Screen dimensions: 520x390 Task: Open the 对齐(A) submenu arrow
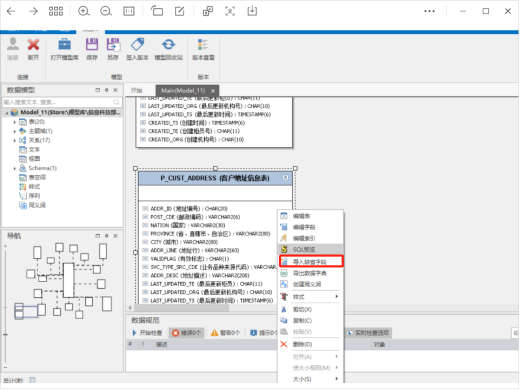pyautogui.click(x=337, y=357)
